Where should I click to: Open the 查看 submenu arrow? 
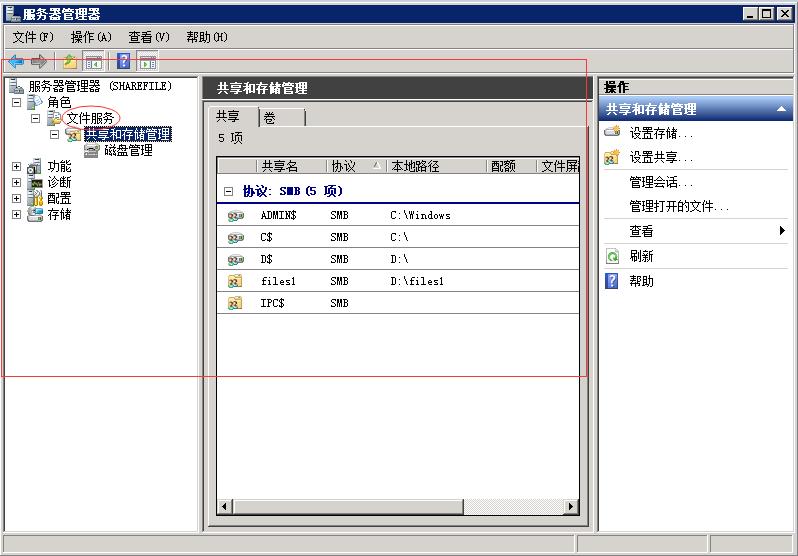click(x=782, y=231)
